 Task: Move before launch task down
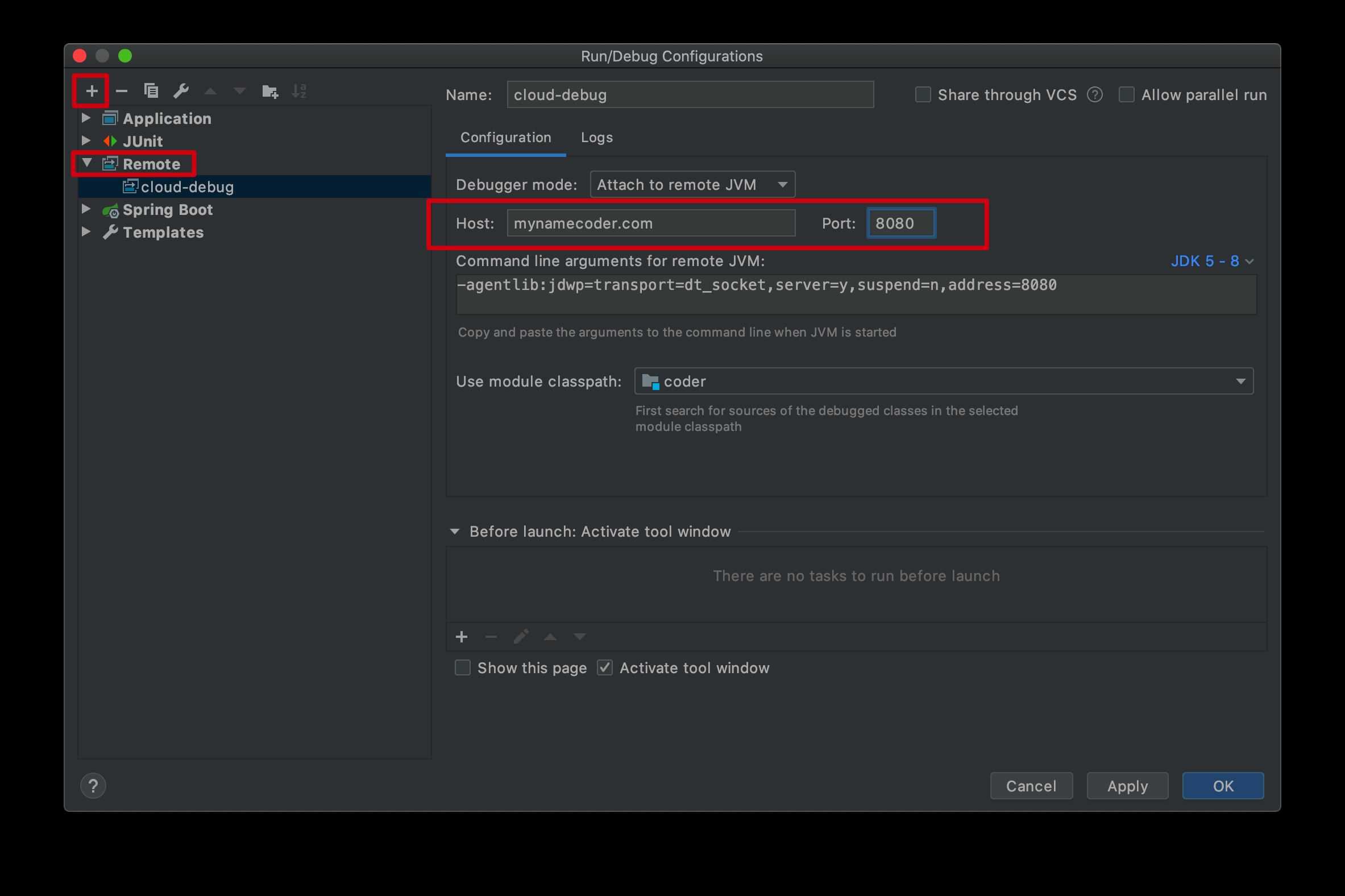pos(580,637)
